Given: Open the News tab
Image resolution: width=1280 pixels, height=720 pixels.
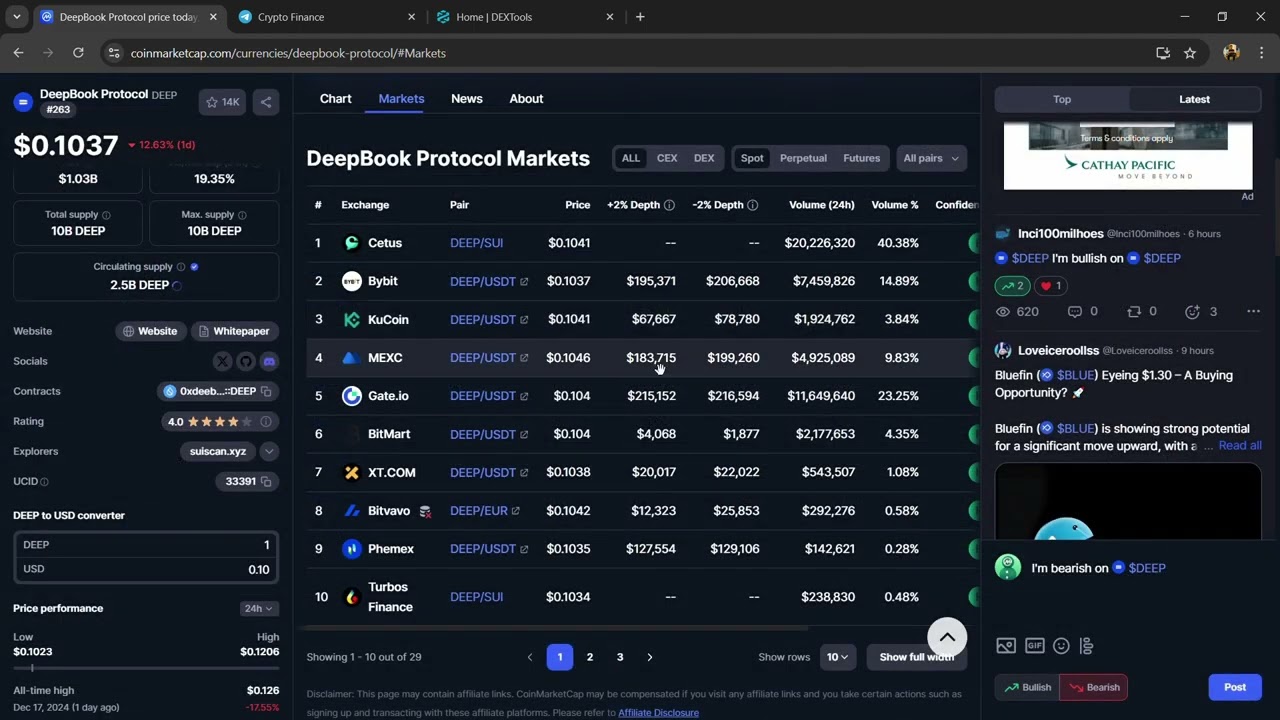Looking at the screenshot, I should [467, 99].
